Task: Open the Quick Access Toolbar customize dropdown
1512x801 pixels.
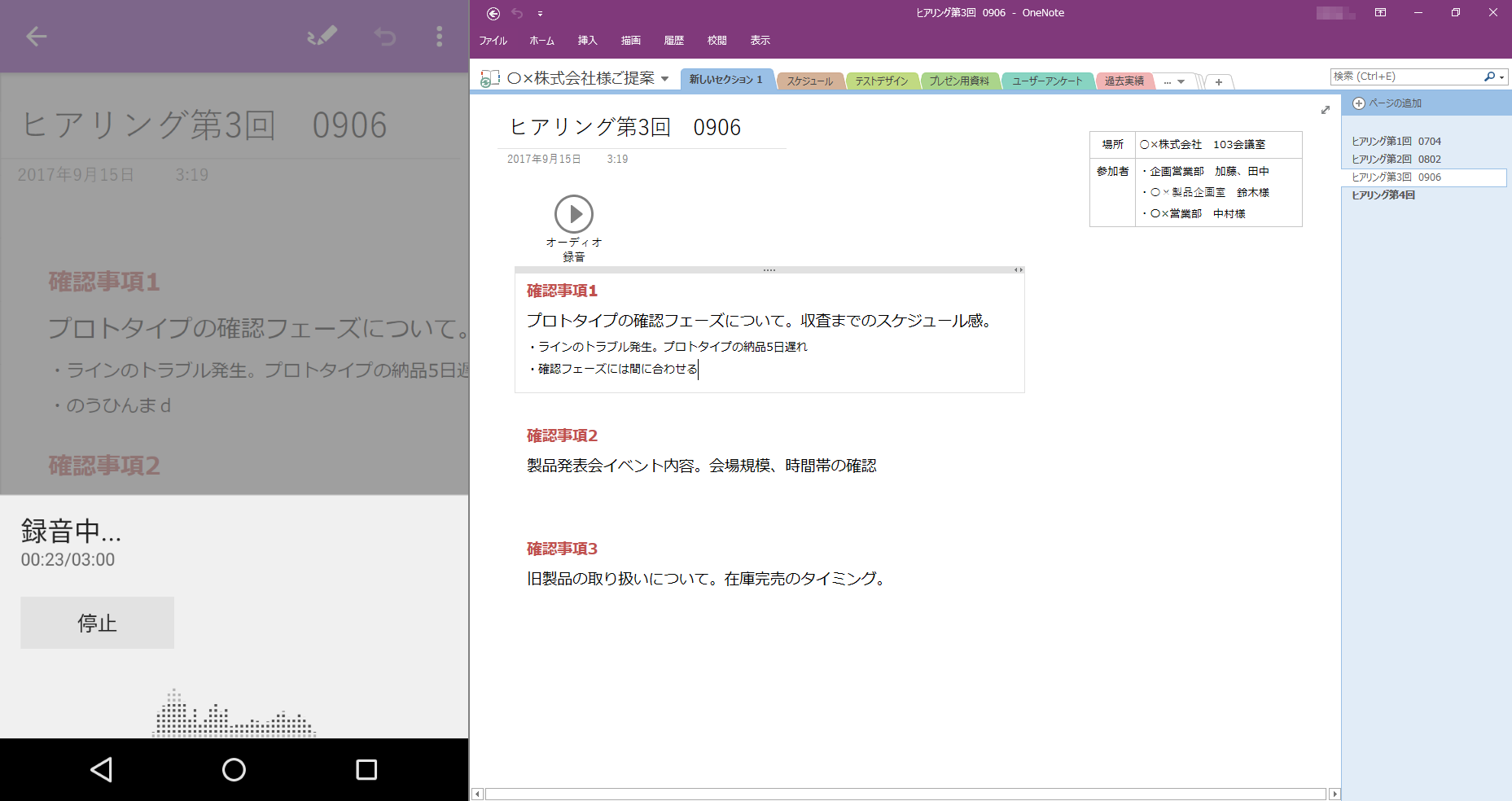Action: [540, 13]
